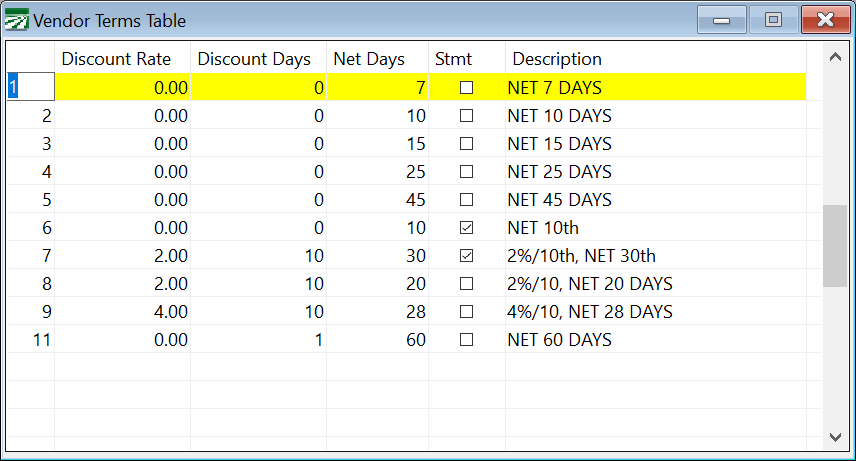
Task: Select row number 11
Action: click(x=31, y=339)
